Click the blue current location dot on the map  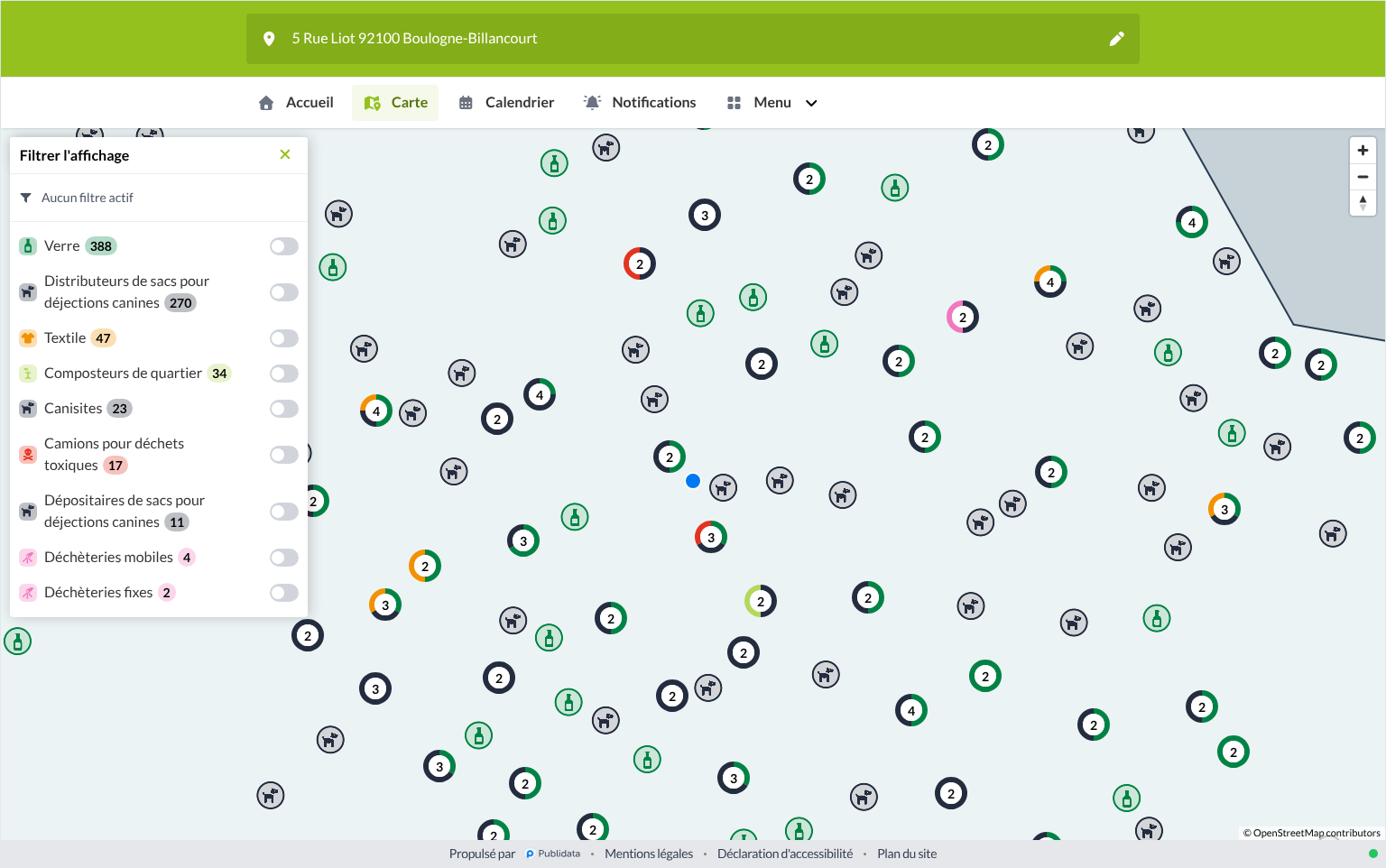[693, 481]
